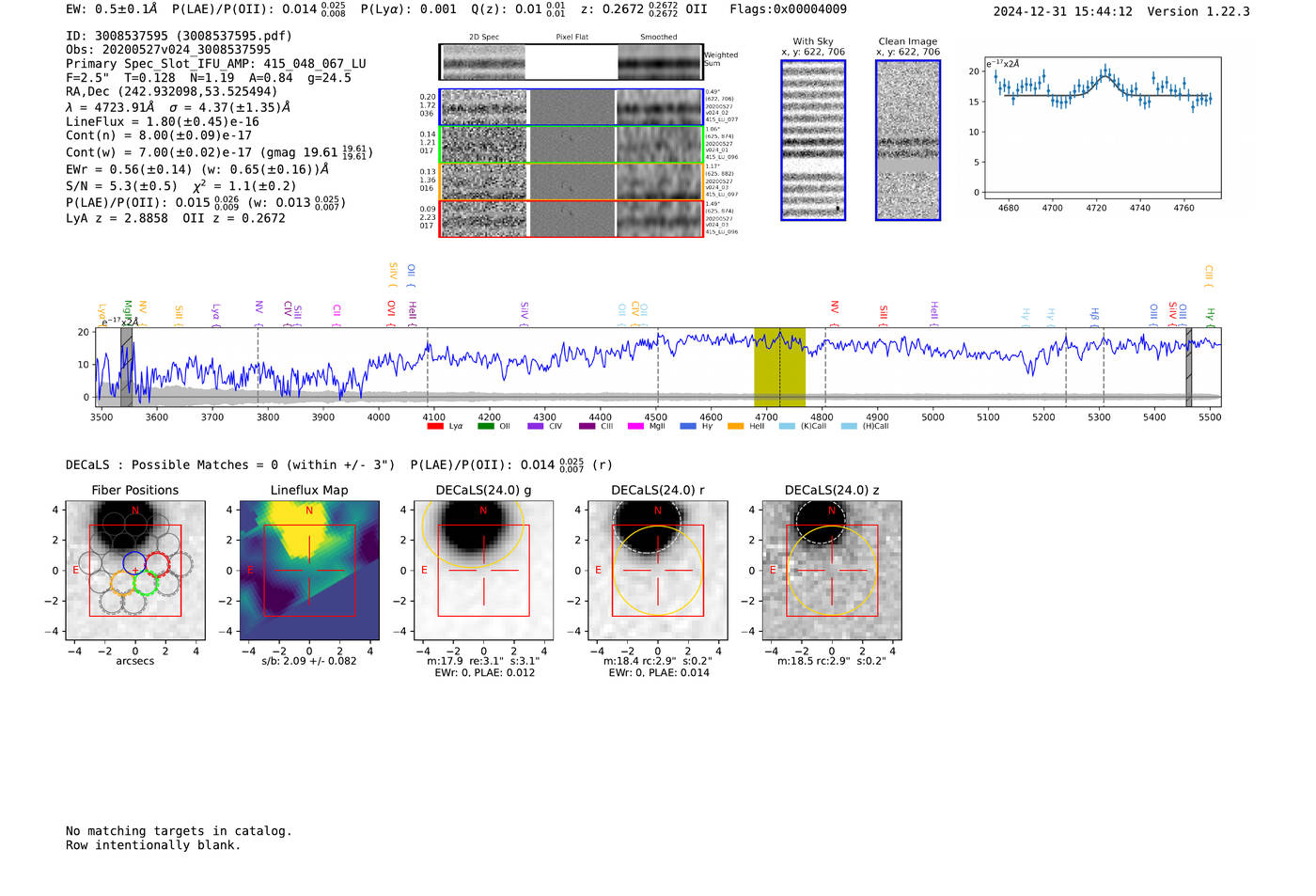Click header 'EW: 0.5±0.1Å' value
Screen dimensions: 1316x896
click(x=111, y=9)
